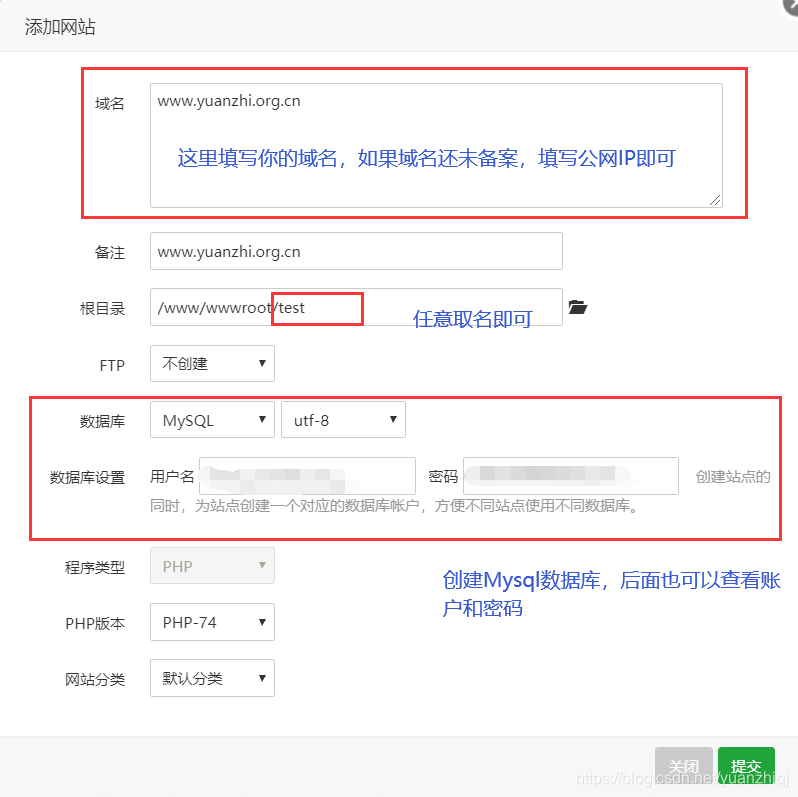This screenshot has height=797, width=798.
Task: Click the database 密码 input field
Action: [571, 476]
